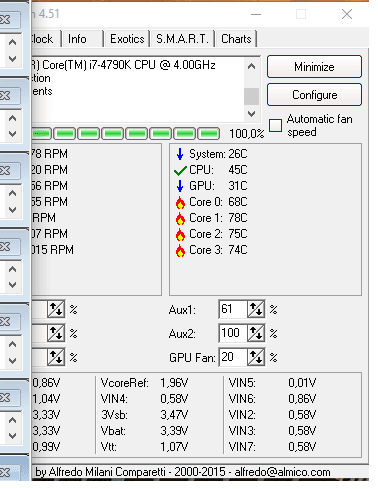Click the Core 3 flame icon
The width and height of the screenshot is (378, 489).
click(180, 250)
